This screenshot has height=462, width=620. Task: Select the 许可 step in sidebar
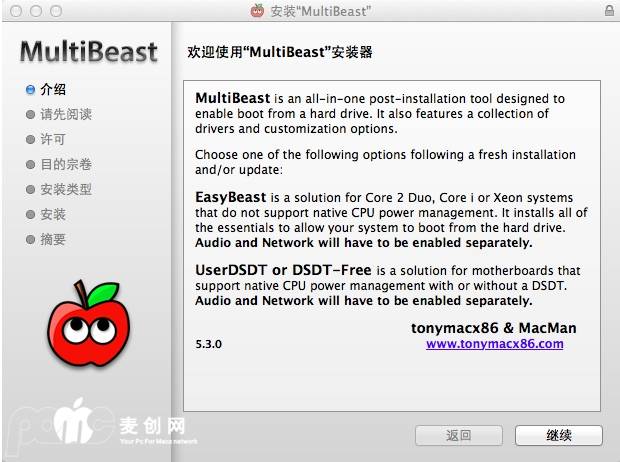[53, 139]
